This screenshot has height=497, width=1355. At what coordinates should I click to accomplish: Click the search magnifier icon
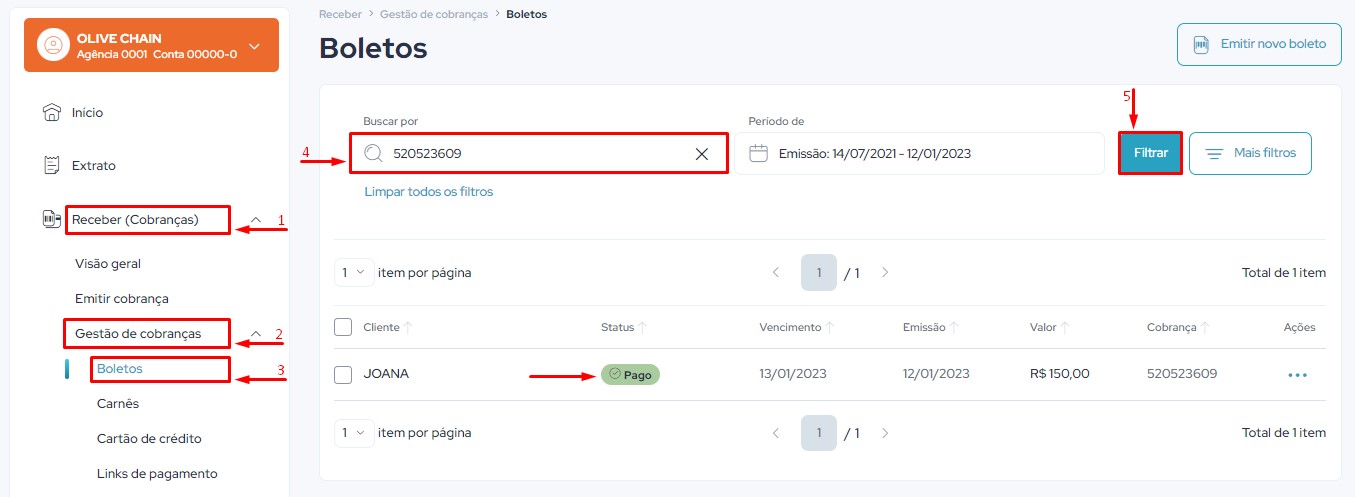pos(373,154)
